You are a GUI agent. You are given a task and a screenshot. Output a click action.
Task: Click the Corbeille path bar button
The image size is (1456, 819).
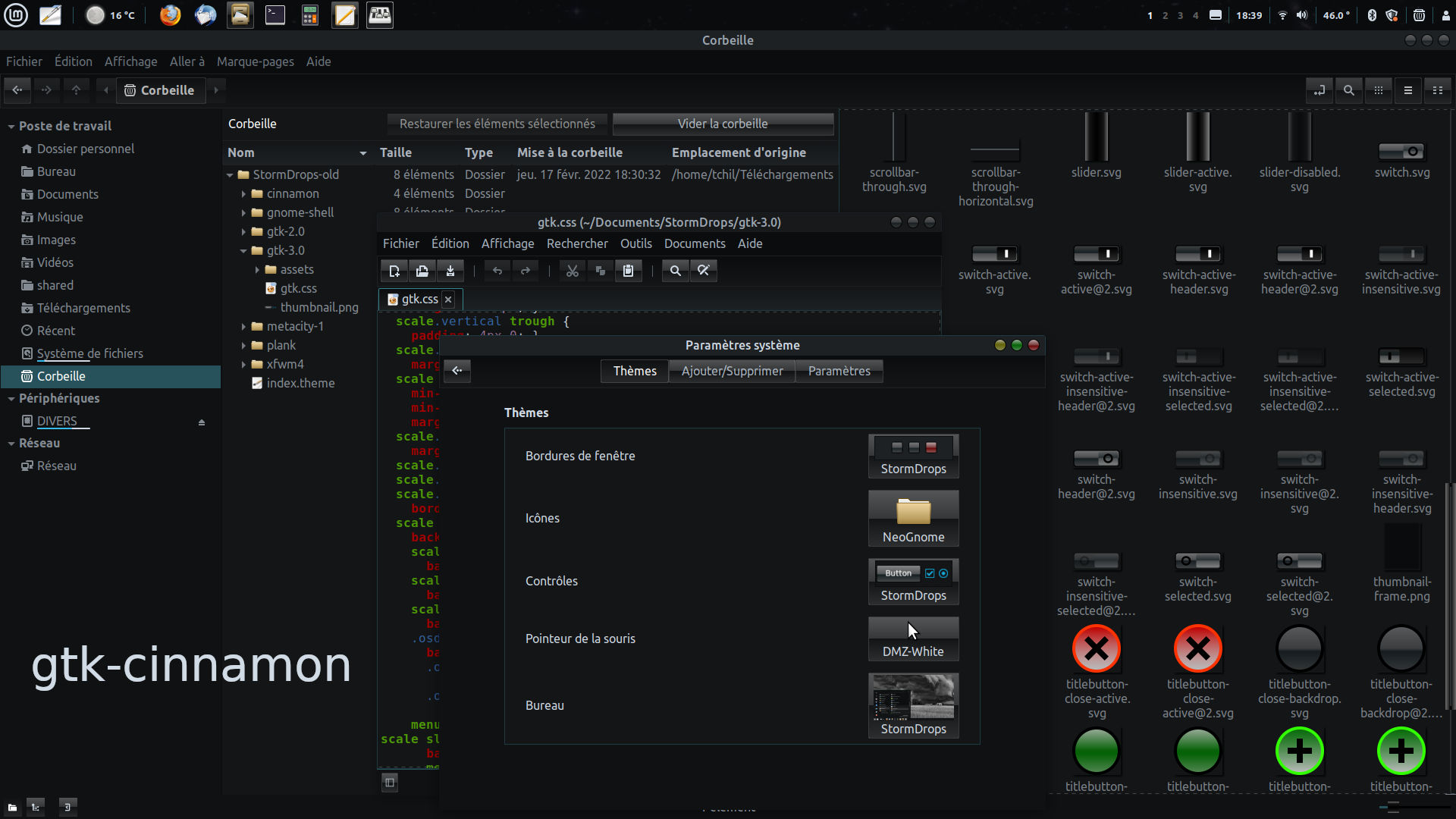(162, 90)
